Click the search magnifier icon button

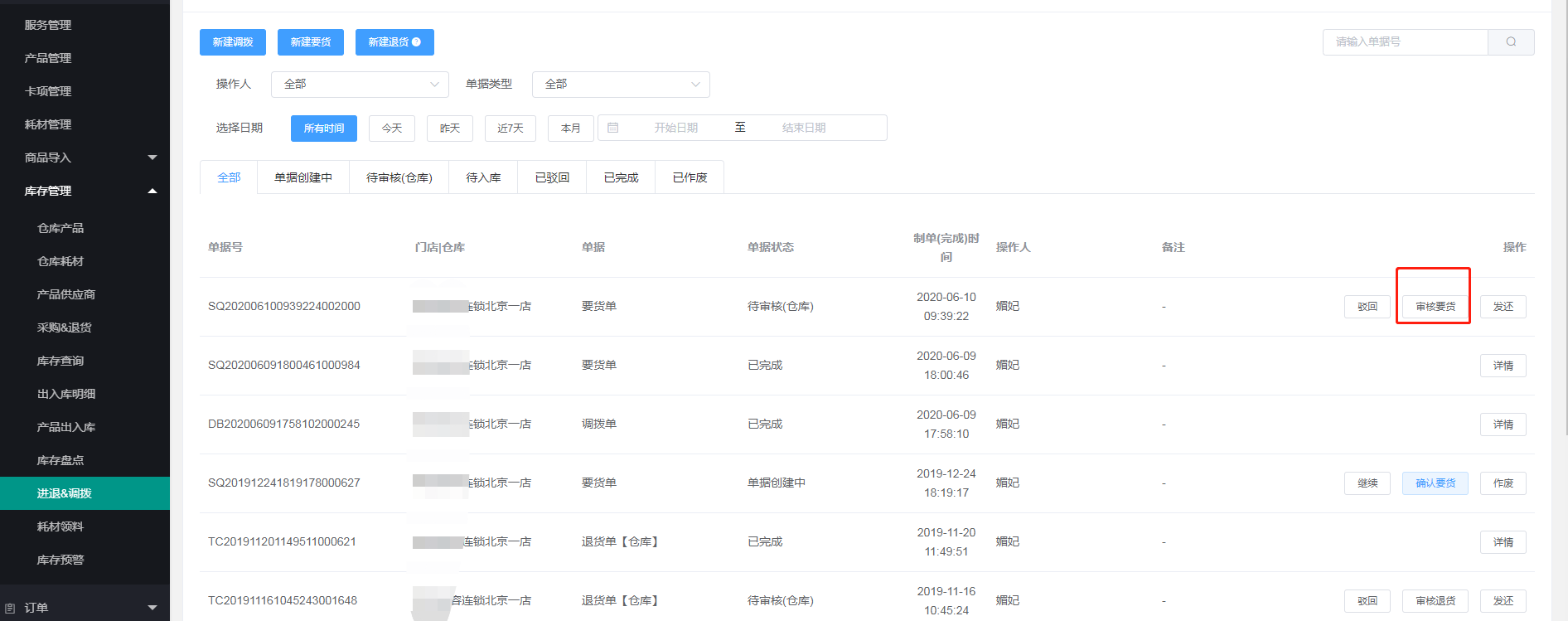click(1511, 42)
